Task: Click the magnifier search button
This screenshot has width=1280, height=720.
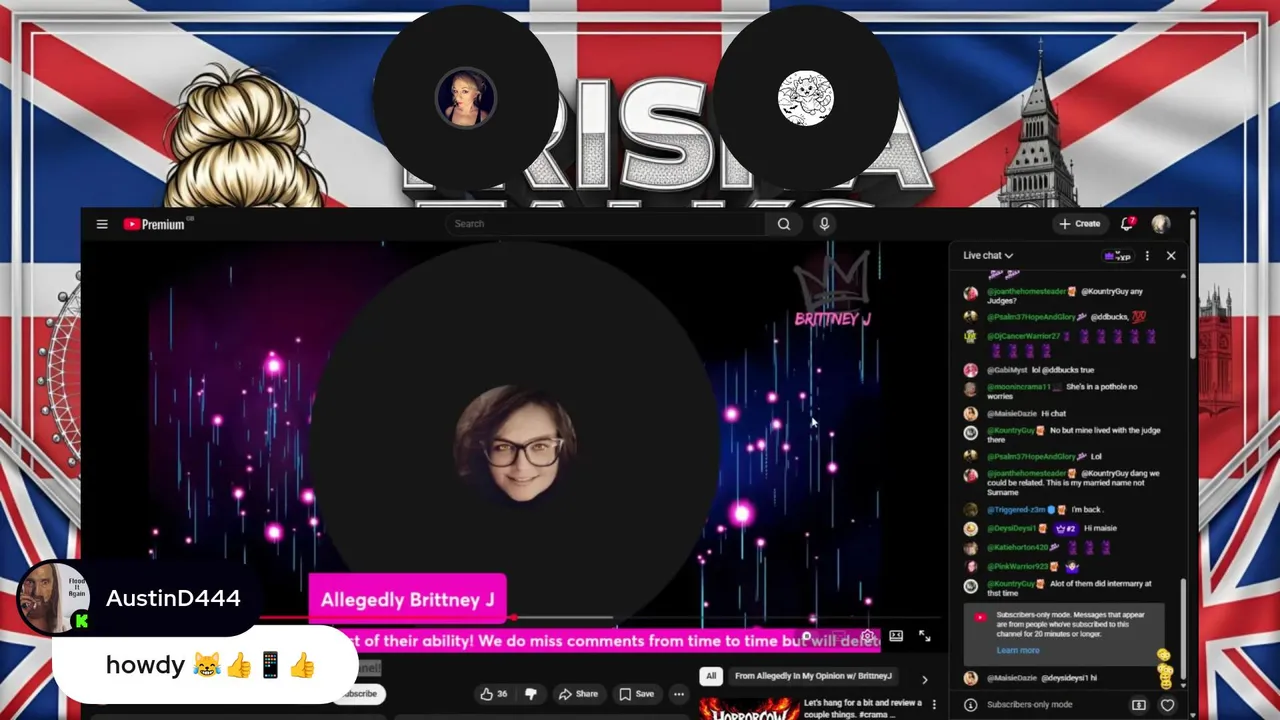Action: [x=784, y=224]
